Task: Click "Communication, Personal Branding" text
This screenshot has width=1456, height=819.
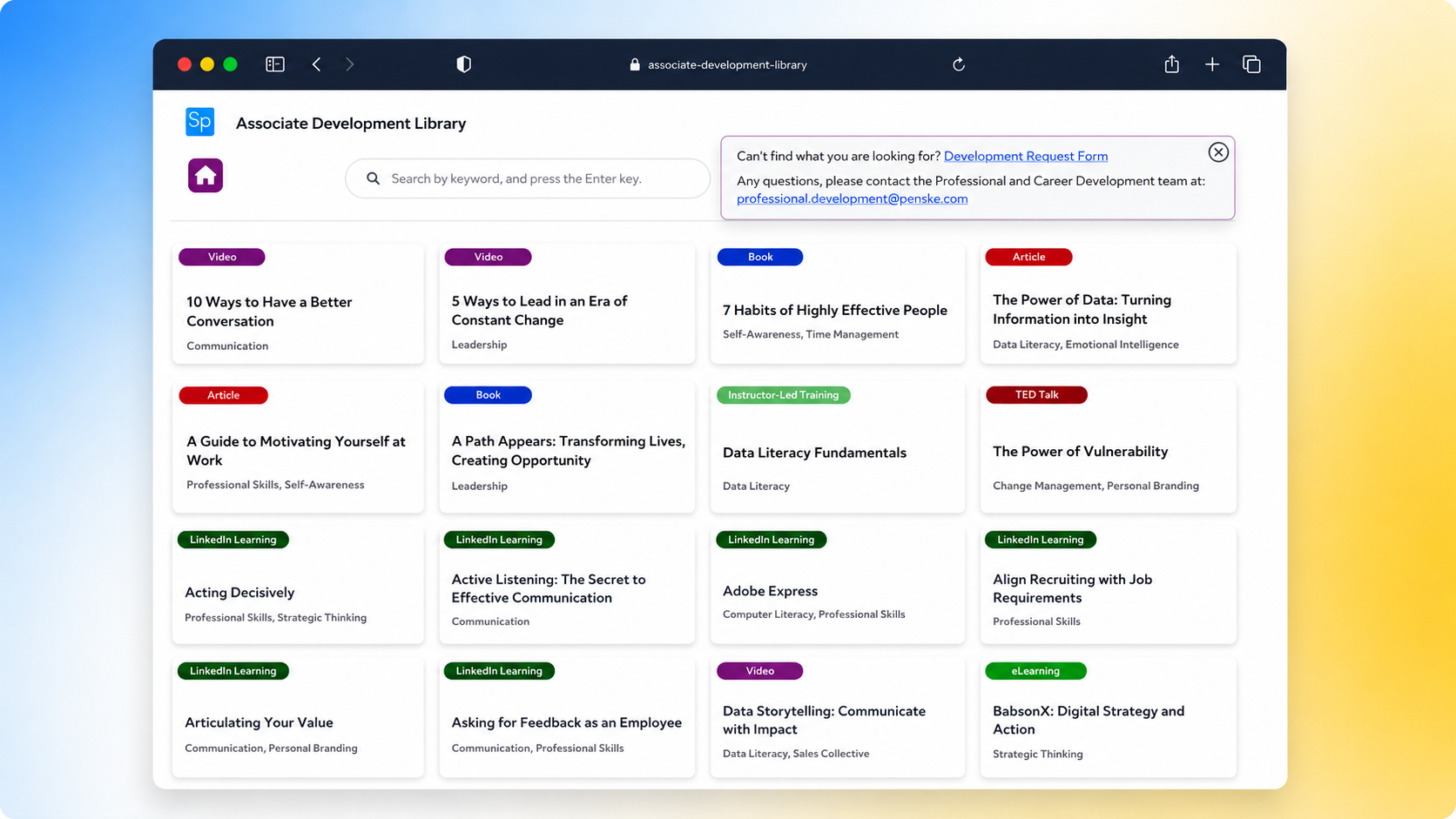Action: pos(271,749)
